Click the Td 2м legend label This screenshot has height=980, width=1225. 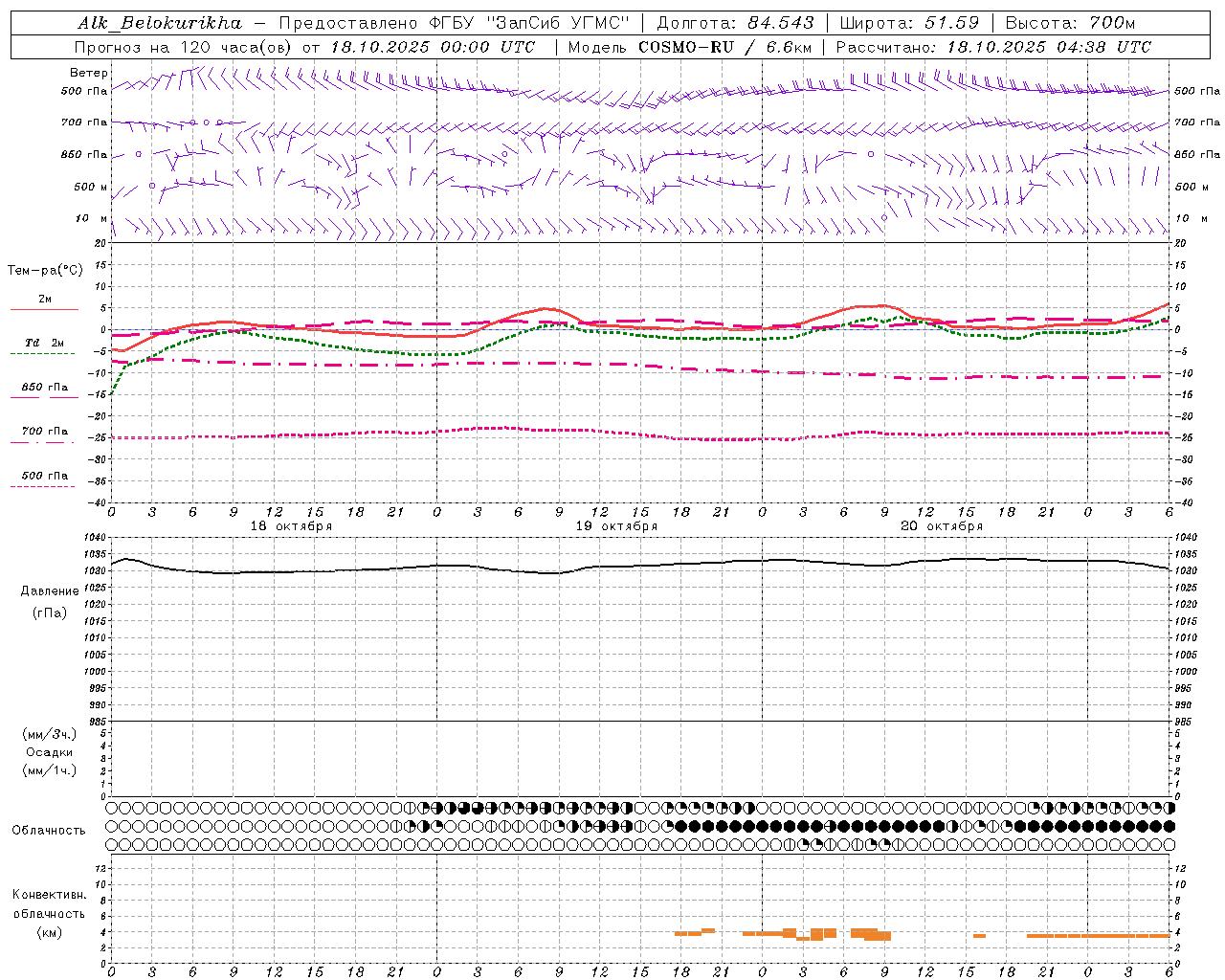tap(44, 343)
